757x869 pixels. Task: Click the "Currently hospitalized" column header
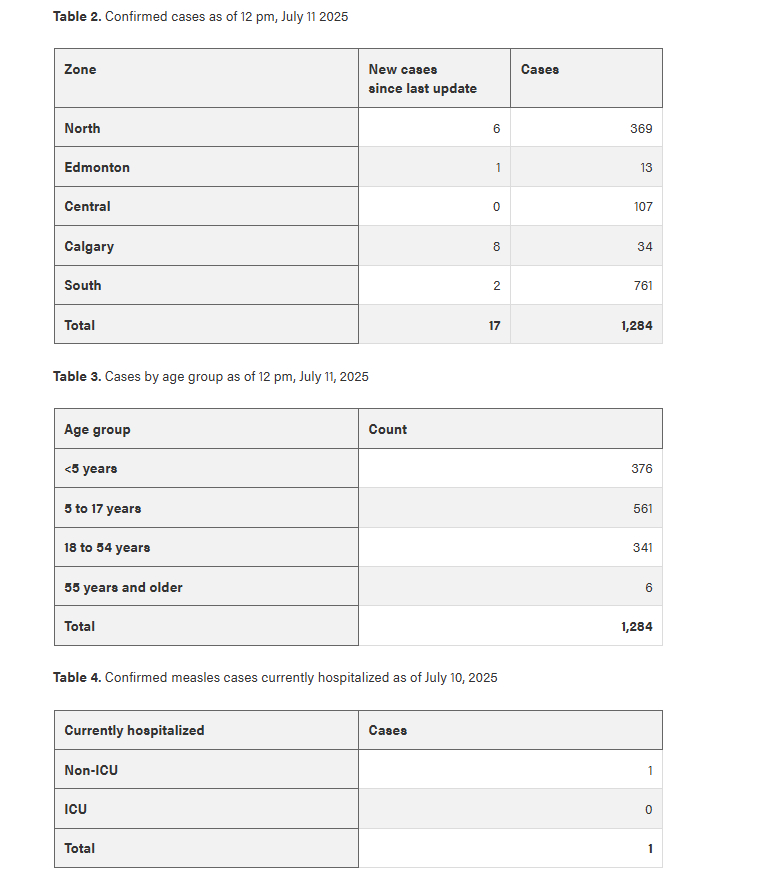click(x=134, y=731)
